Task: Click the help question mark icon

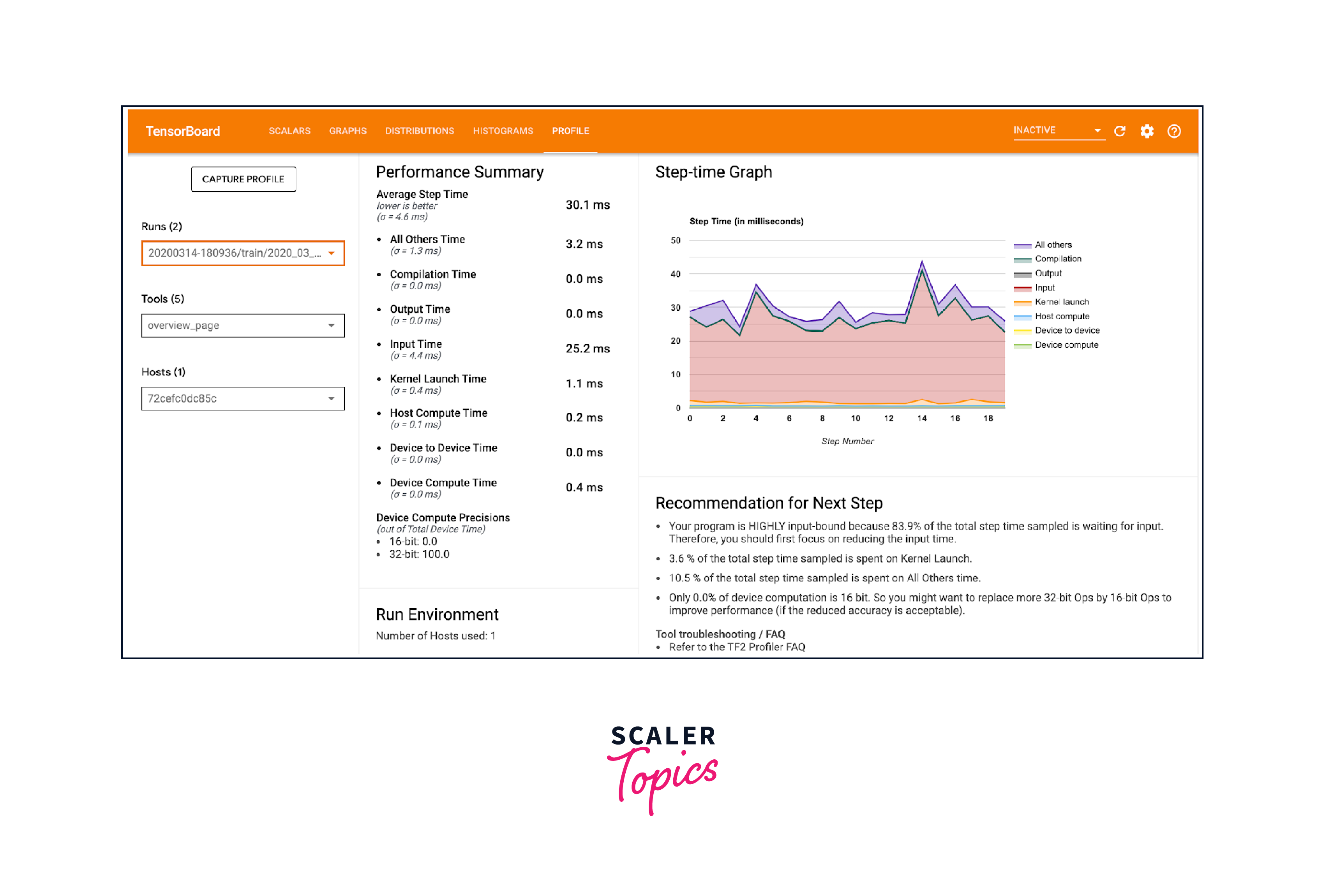Action: click(x=1174, y=131)
